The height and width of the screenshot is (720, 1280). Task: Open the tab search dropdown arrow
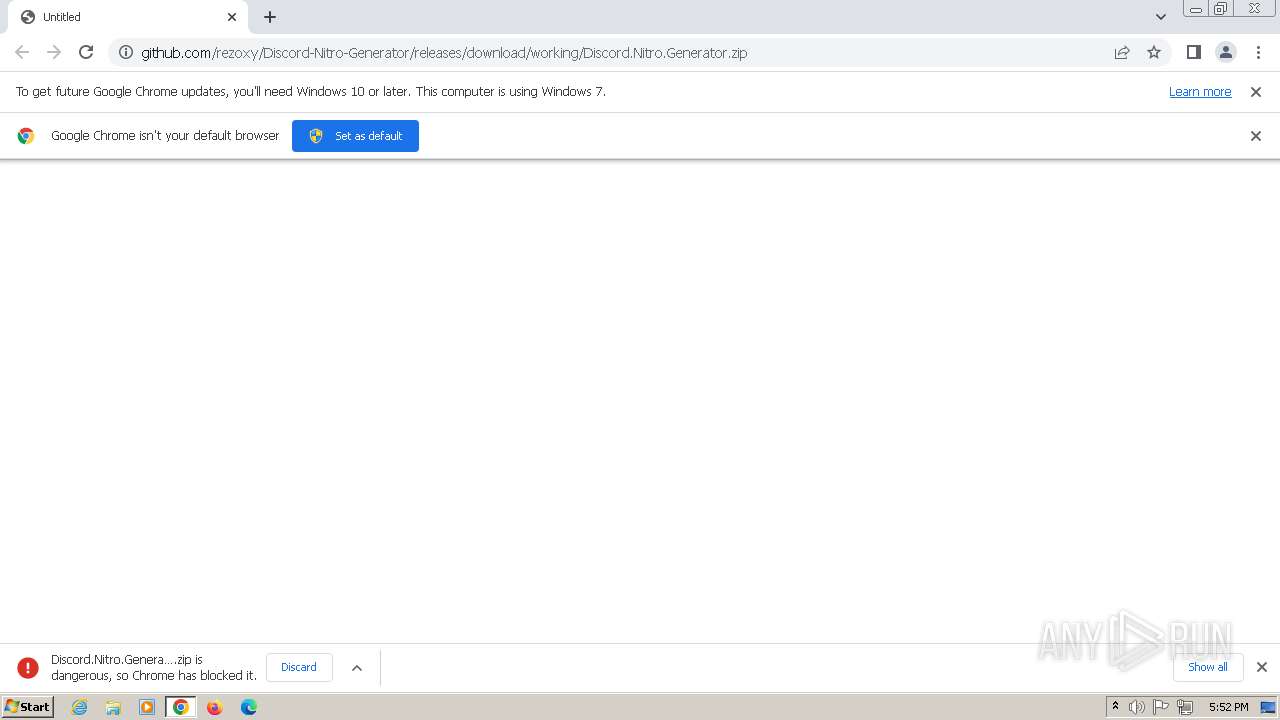click(1160, 17)
